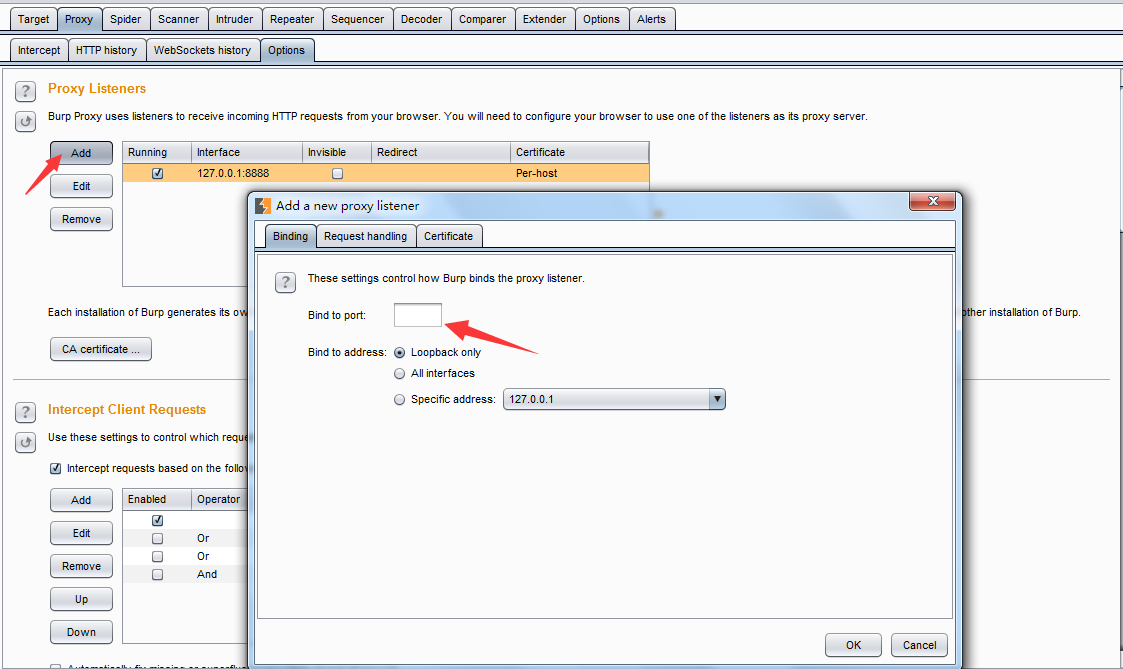The height and width of the screenshot is (669, 1123).
Task: Select Specific address radio option
Action: pos(400,400)
